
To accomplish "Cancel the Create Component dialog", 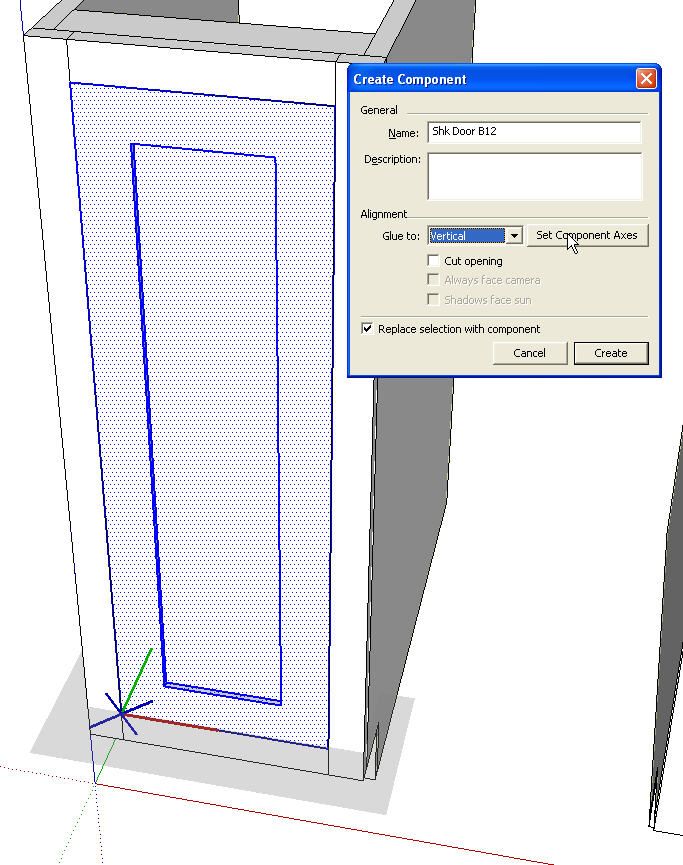I will [x=530, y=353].
